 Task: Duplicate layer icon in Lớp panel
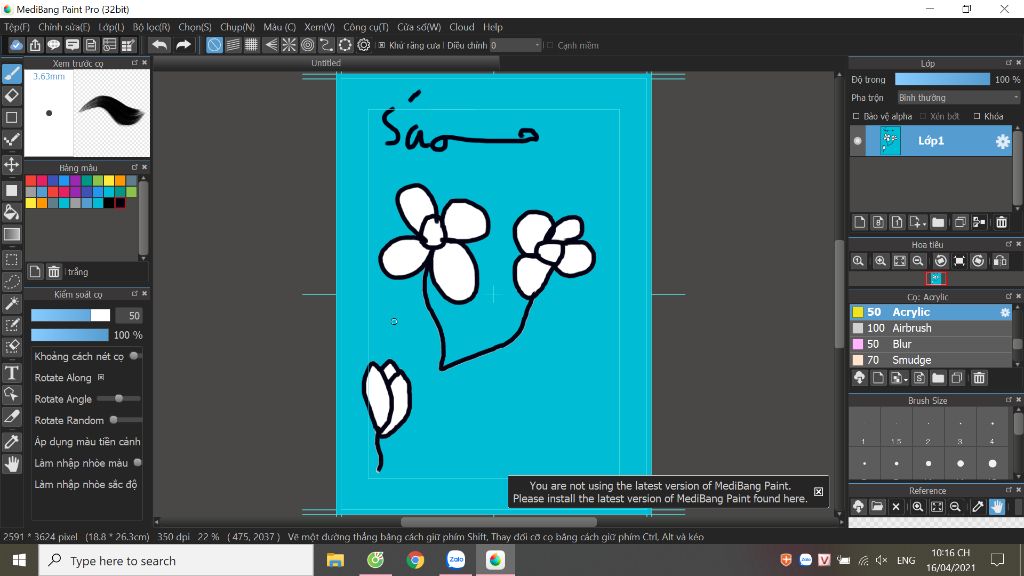[x=960, y=223]
